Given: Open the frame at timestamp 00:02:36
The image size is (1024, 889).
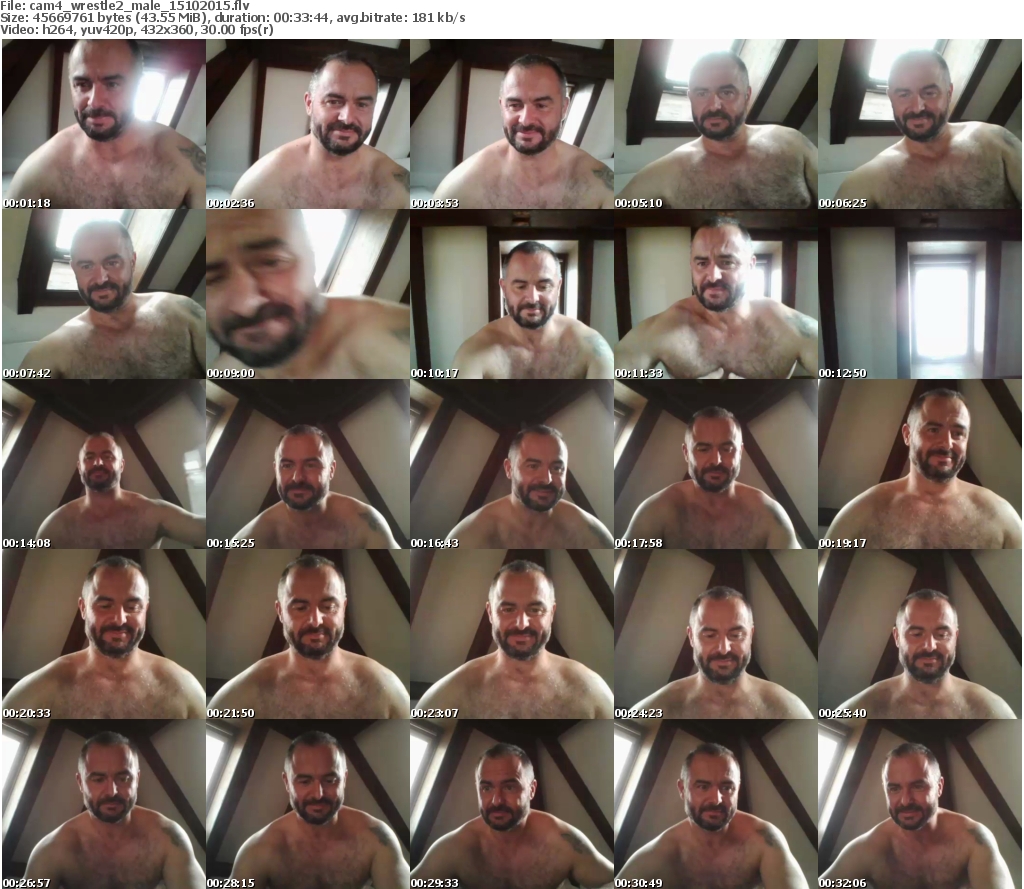Looking at the screenshot, I should 308,124.
